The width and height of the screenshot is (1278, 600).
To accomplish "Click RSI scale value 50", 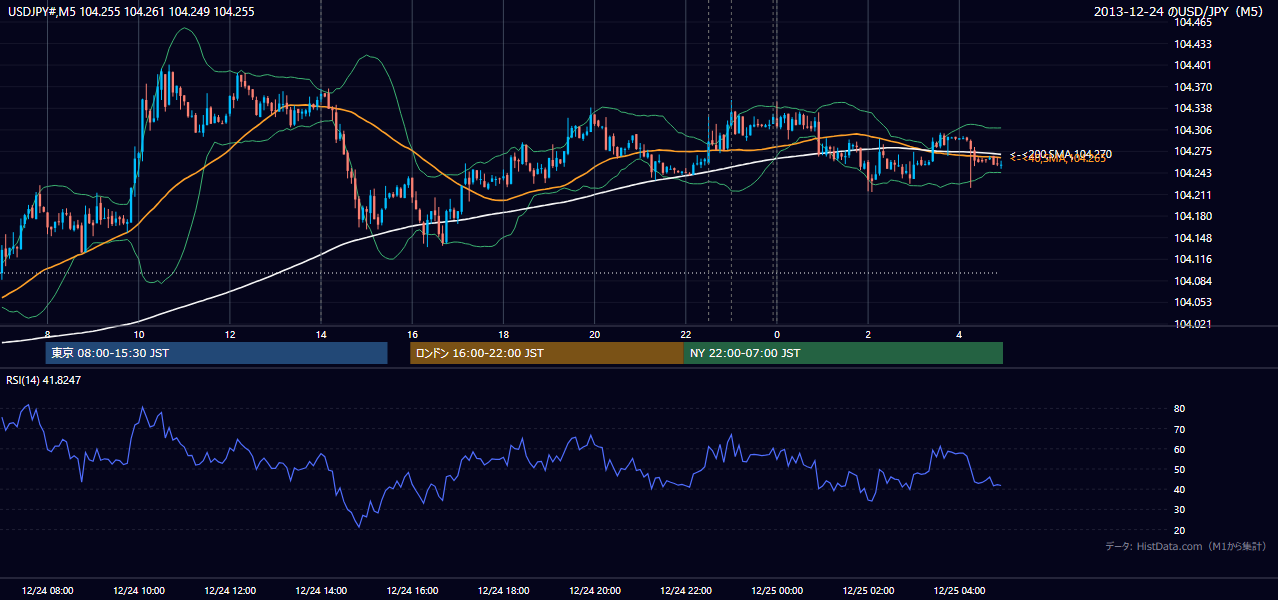I will pyautogui.click(x=1180, y=469).
